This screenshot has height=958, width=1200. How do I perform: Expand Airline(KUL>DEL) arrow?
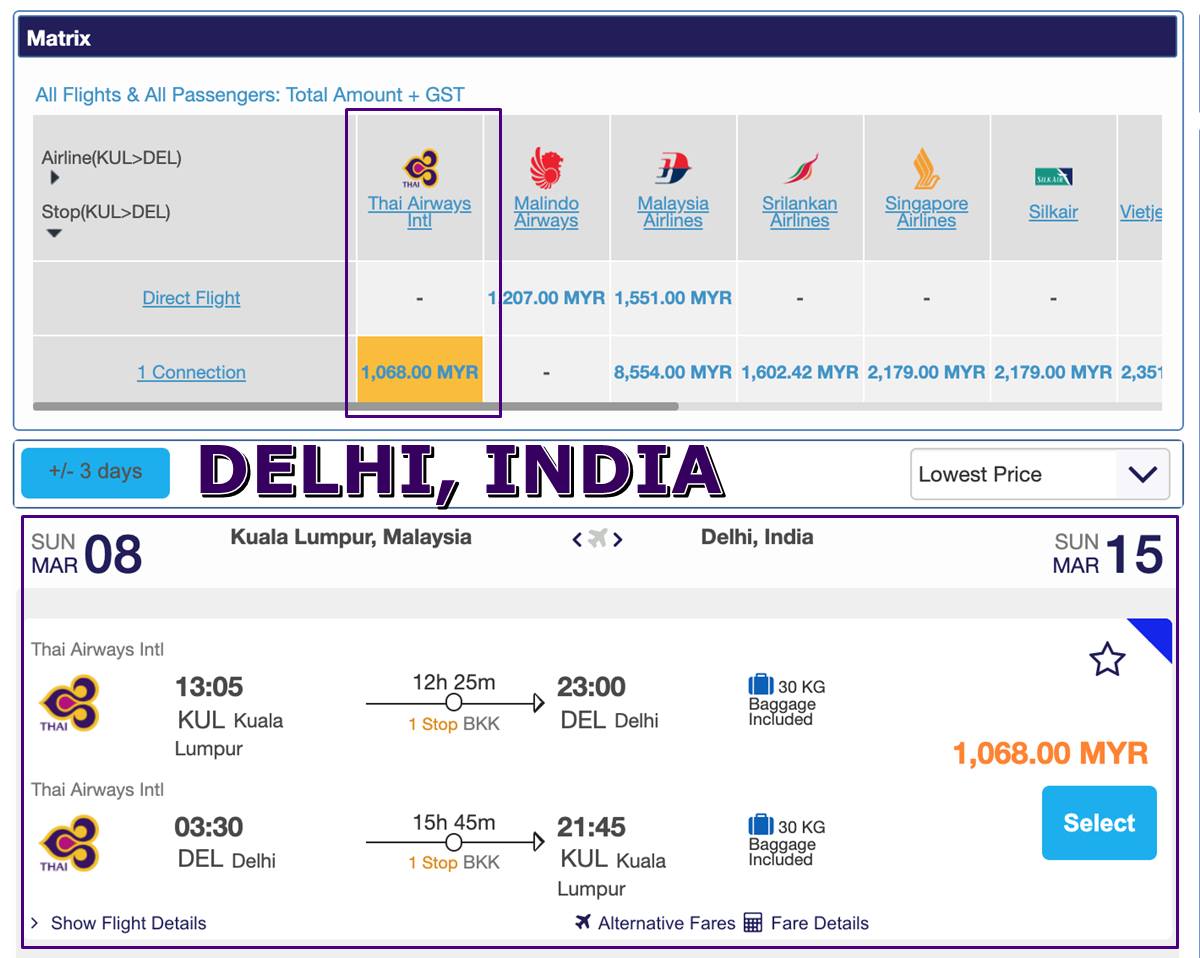point(55,178)
